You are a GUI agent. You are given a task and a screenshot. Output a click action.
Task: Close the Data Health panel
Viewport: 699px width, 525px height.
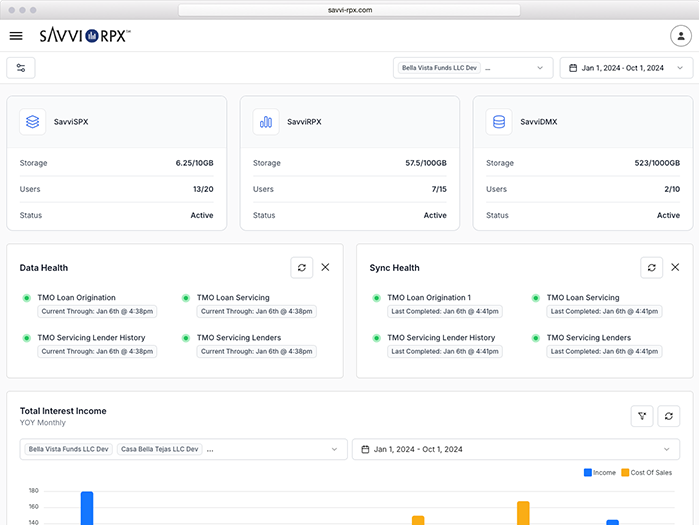pos(325,267)
